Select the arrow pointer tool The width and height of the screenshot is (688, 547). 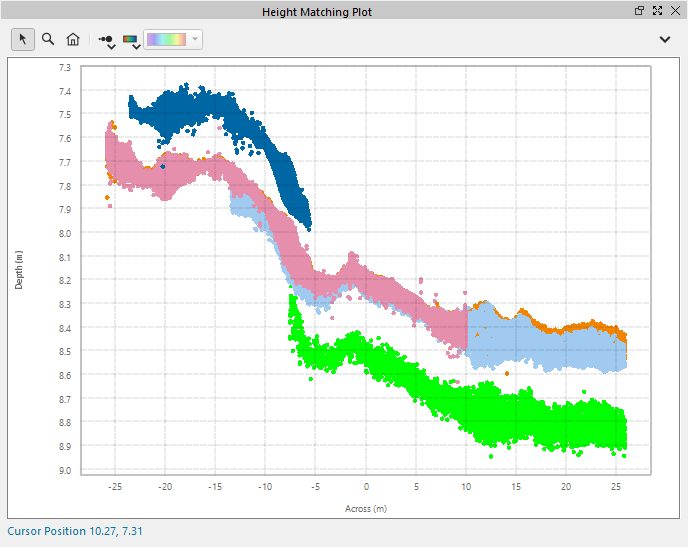click(x=23, y=39)
